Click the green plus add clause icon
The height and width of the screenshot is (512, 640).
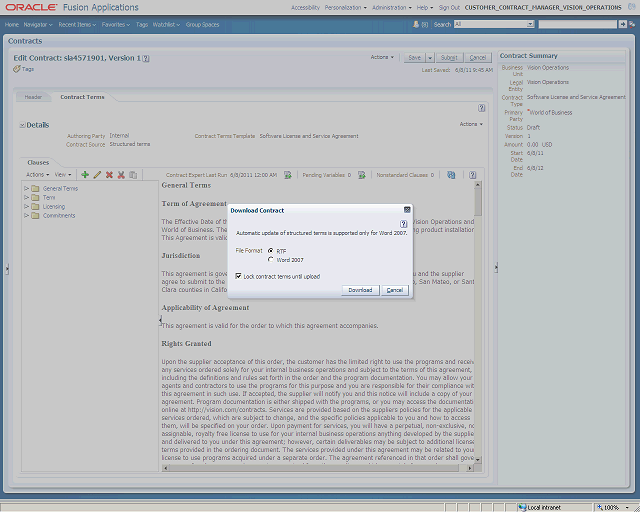pyautogui.click(x=85, y=175)
